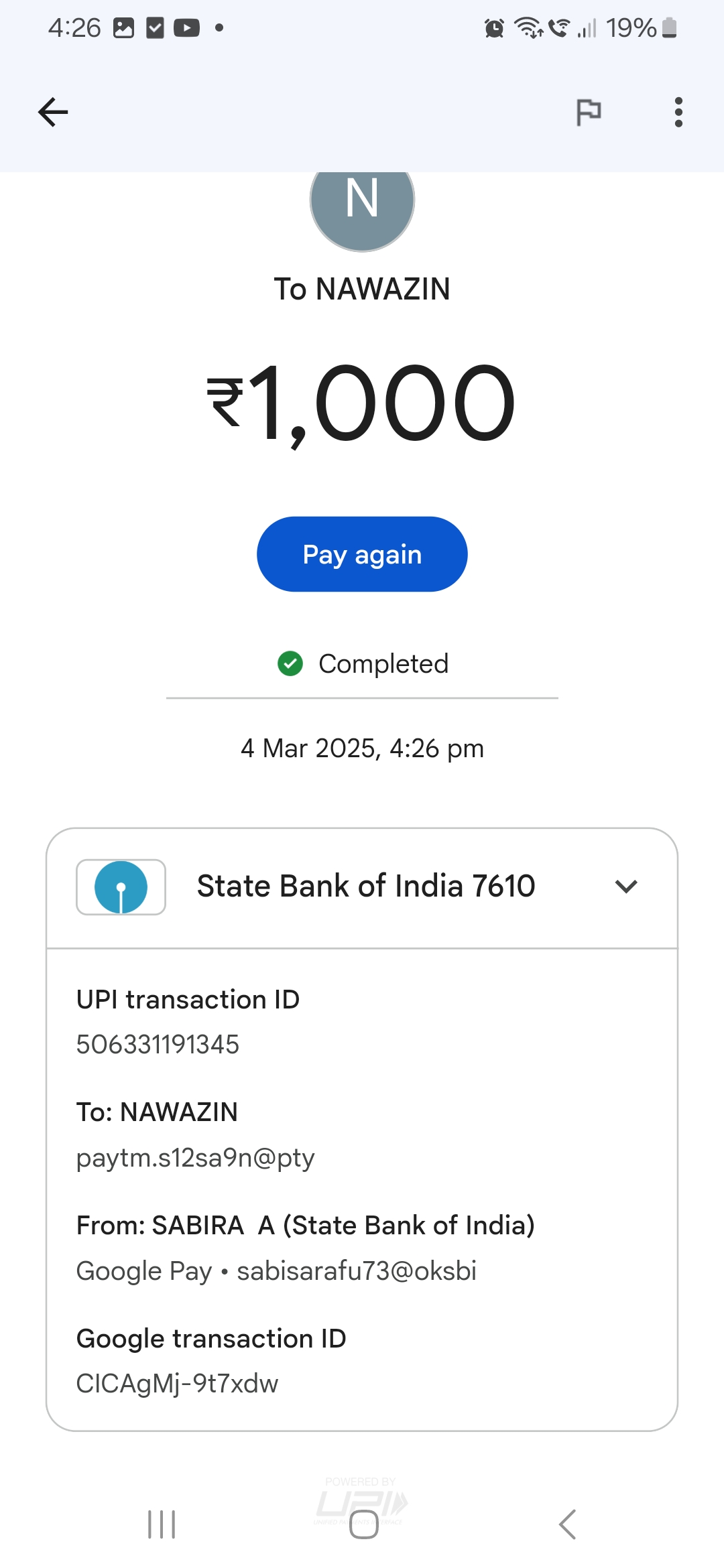Tap the Android navigation back chevron

coord(567,1524)
